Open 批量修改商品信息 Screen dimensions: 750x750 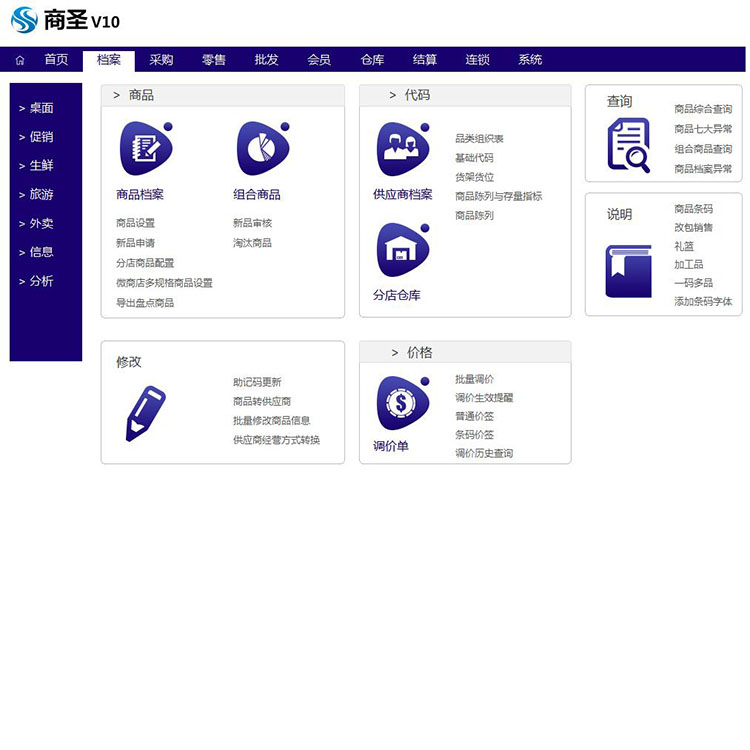272,421
